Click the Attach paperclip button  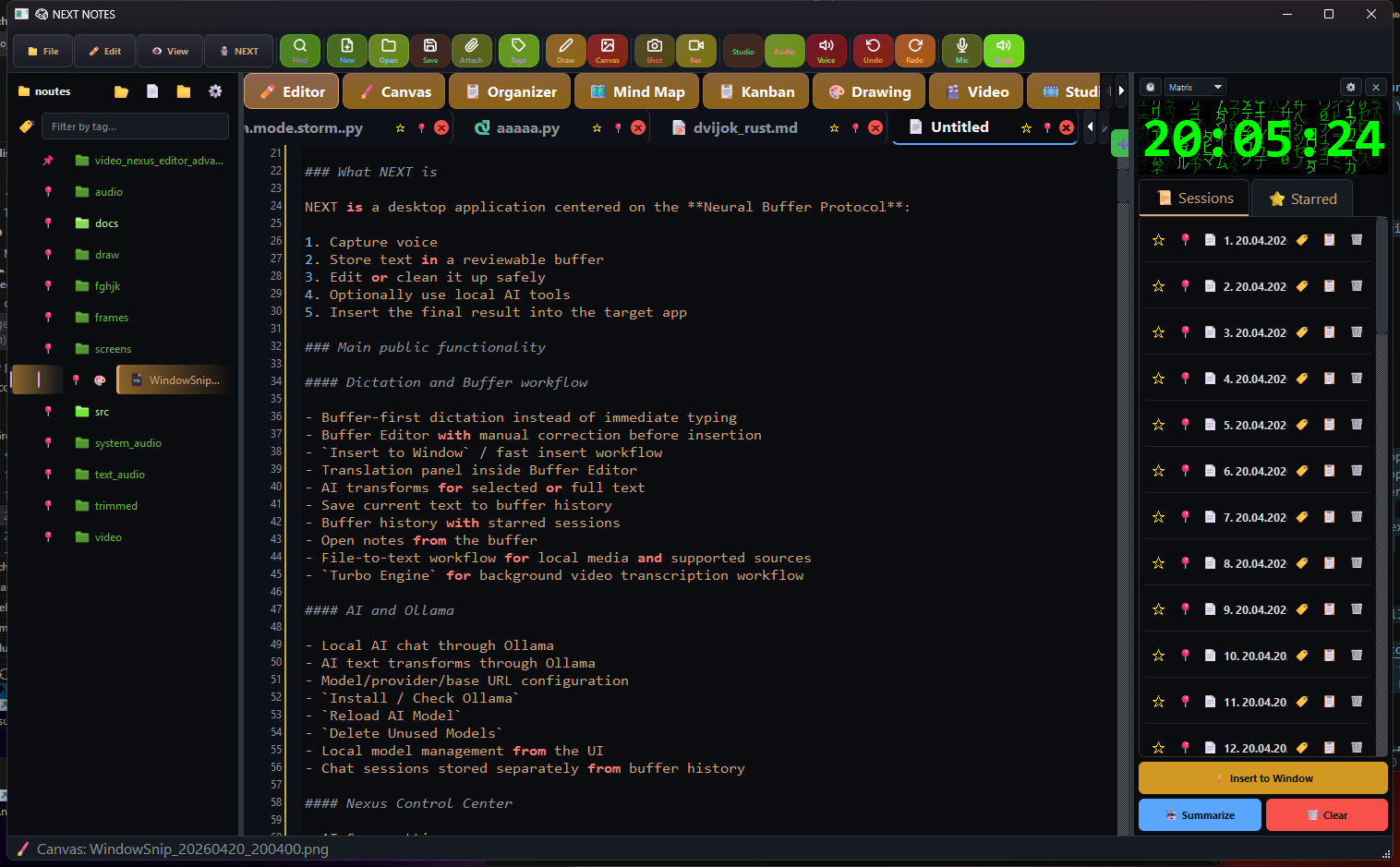(x=472, y=50)
